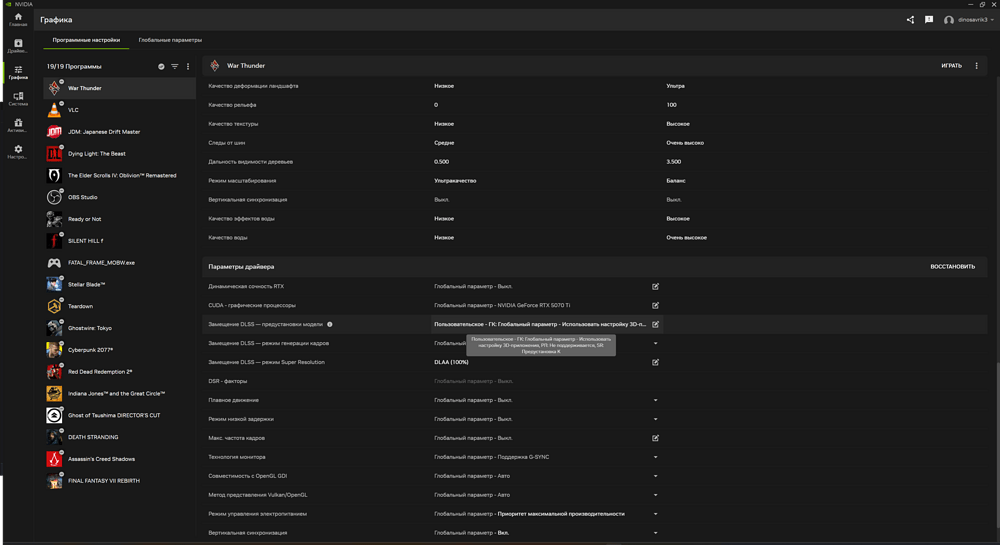Open the Главная (Home) sidebar icon
1000x545 pixels.
[x=18, y=19]
